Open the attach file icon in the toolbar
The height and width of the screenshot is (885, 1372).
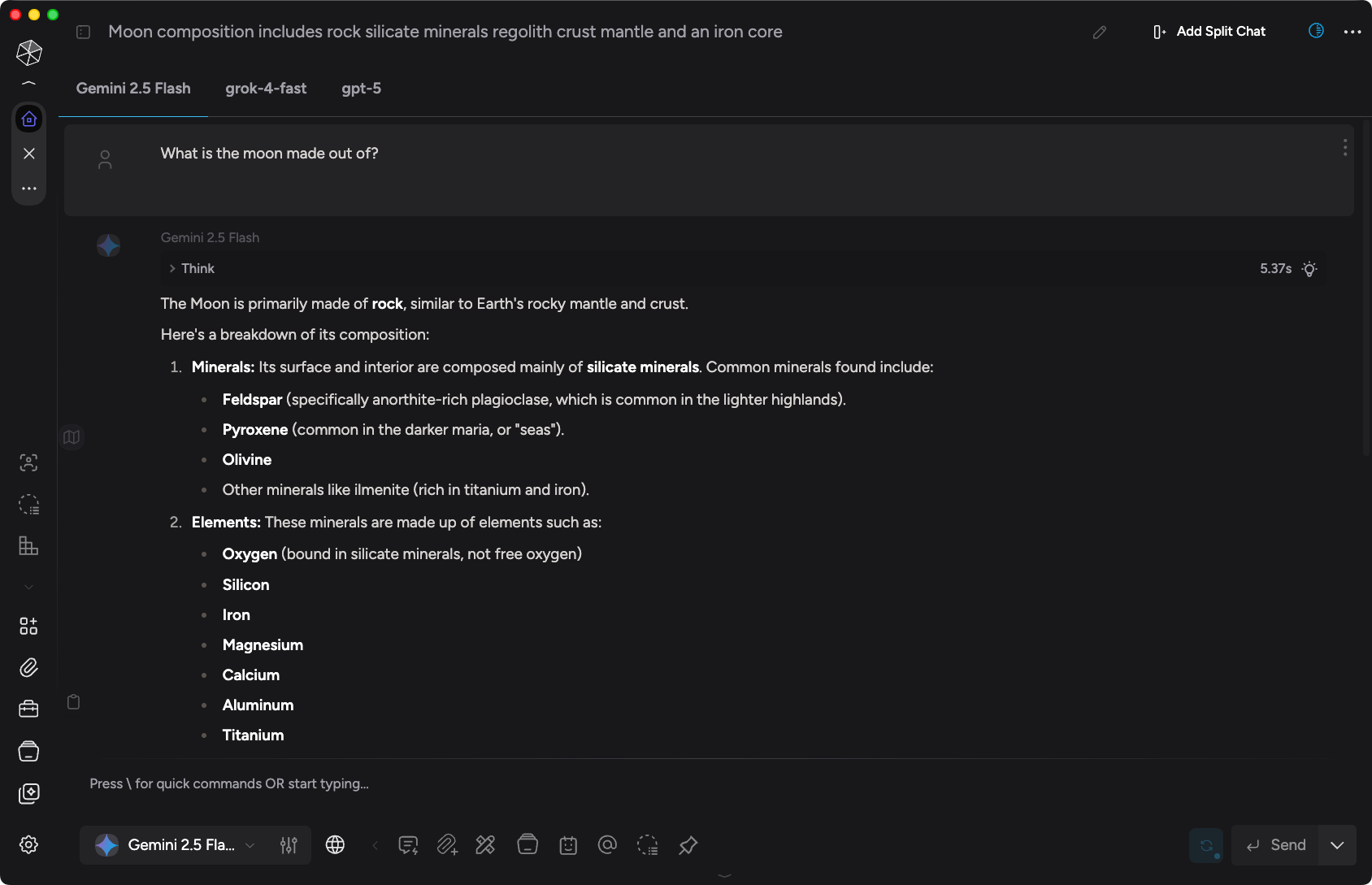(x=447, y=845)
